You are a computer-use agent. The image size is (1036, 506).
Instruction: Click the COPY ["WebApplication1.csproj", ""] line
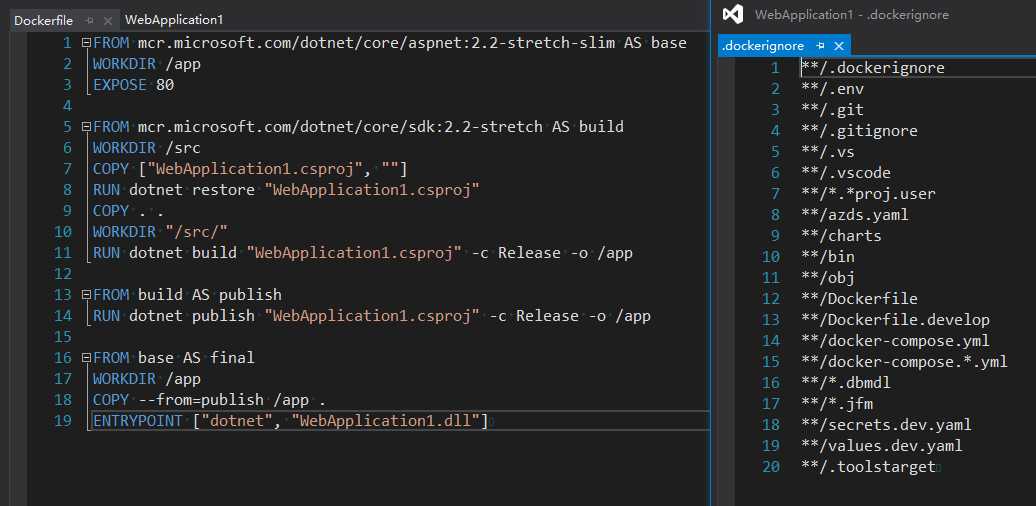tap(250, 168)
